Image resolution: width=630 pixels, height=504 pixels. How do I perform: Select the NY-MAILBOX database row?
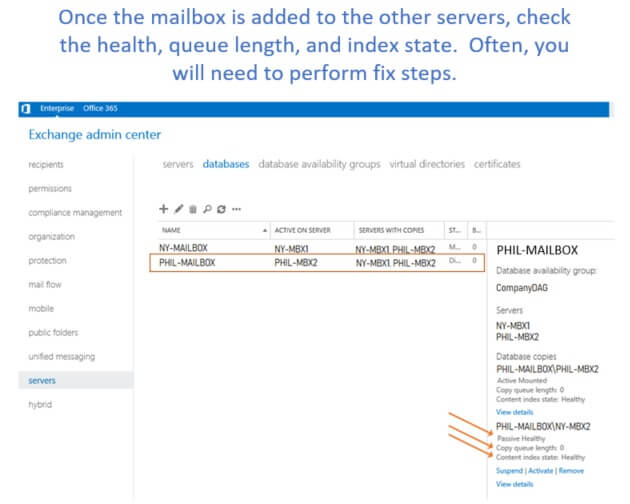click(317, 248)
